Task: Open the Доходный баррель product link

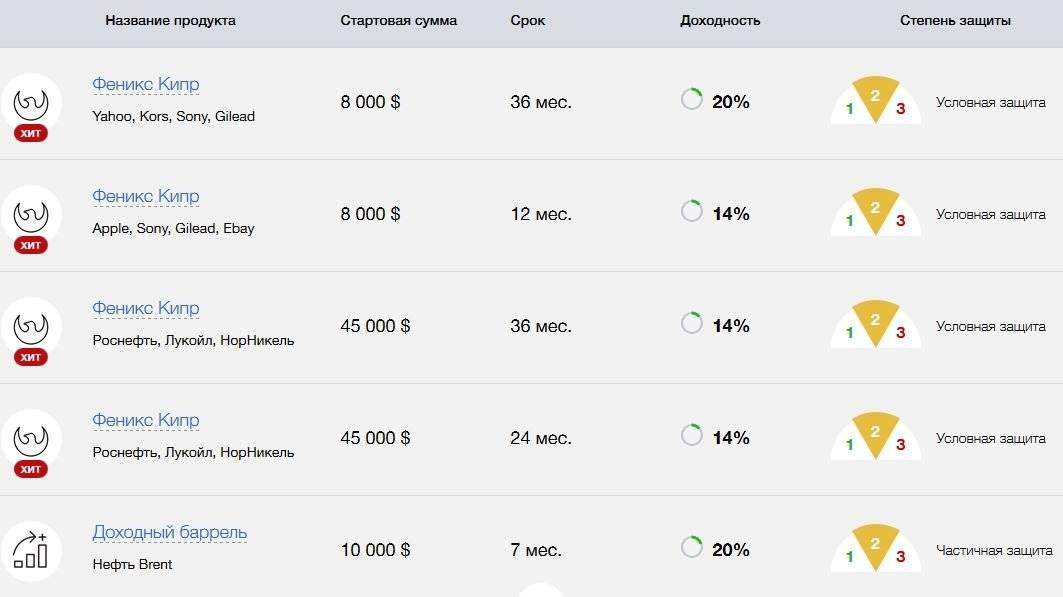Action: pos(169,533)
